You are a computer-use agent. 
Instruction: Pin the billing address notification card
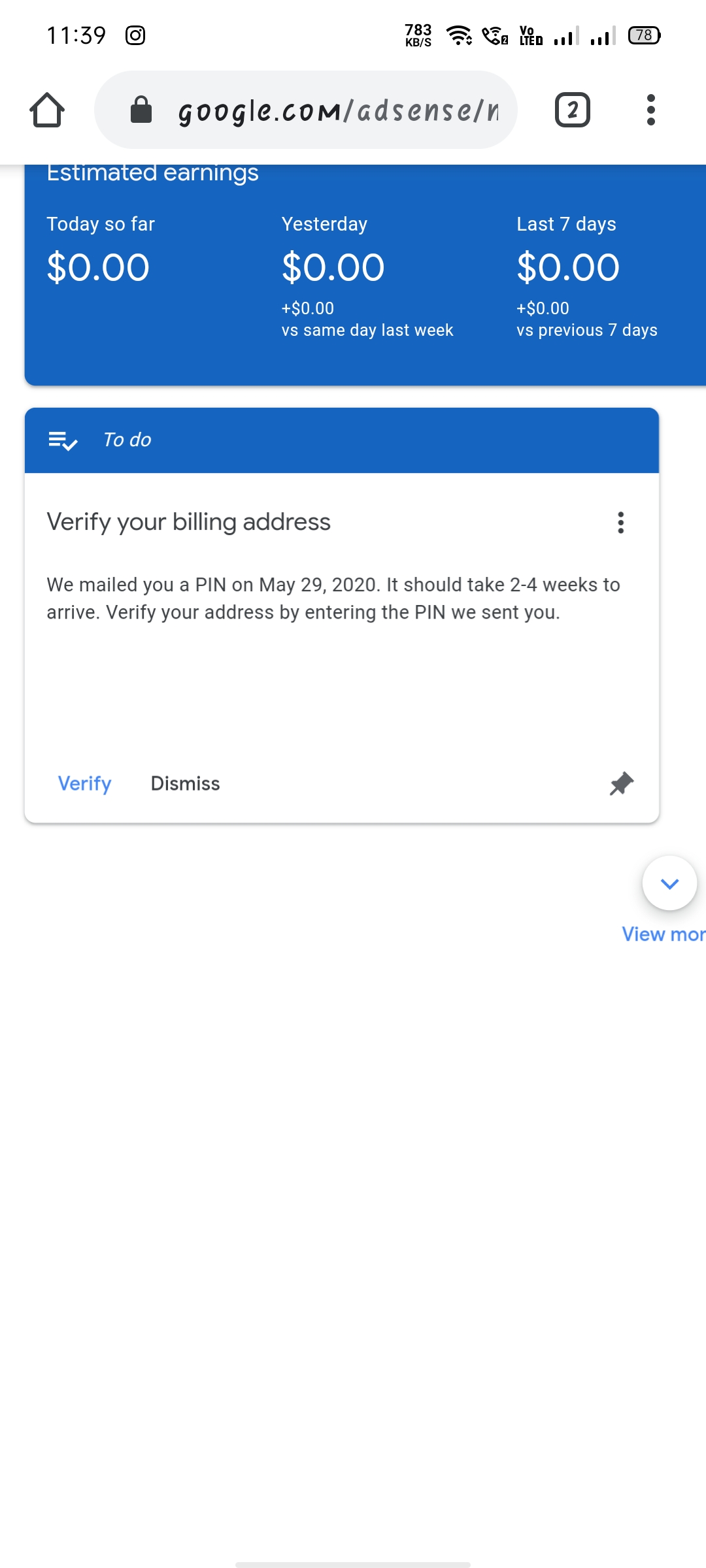coord(619,783)
